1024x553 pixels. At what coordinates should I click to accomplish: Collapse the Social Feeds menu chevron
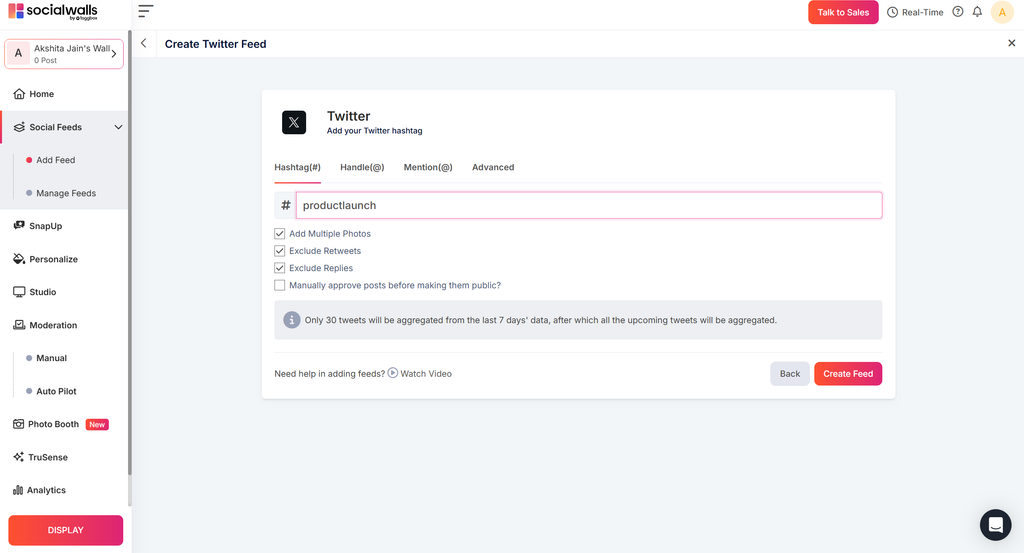click(118, 127)
